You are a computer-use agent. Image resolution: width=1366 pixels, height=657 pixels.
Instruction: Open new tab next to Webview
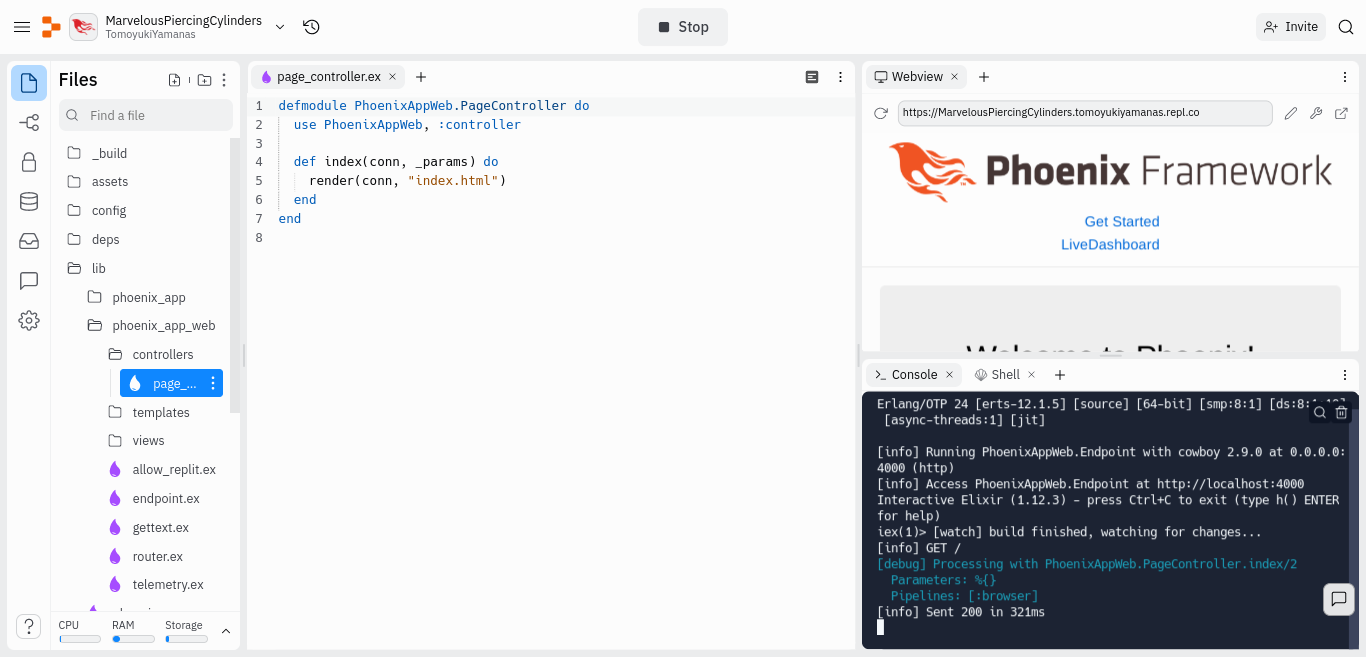984,77
